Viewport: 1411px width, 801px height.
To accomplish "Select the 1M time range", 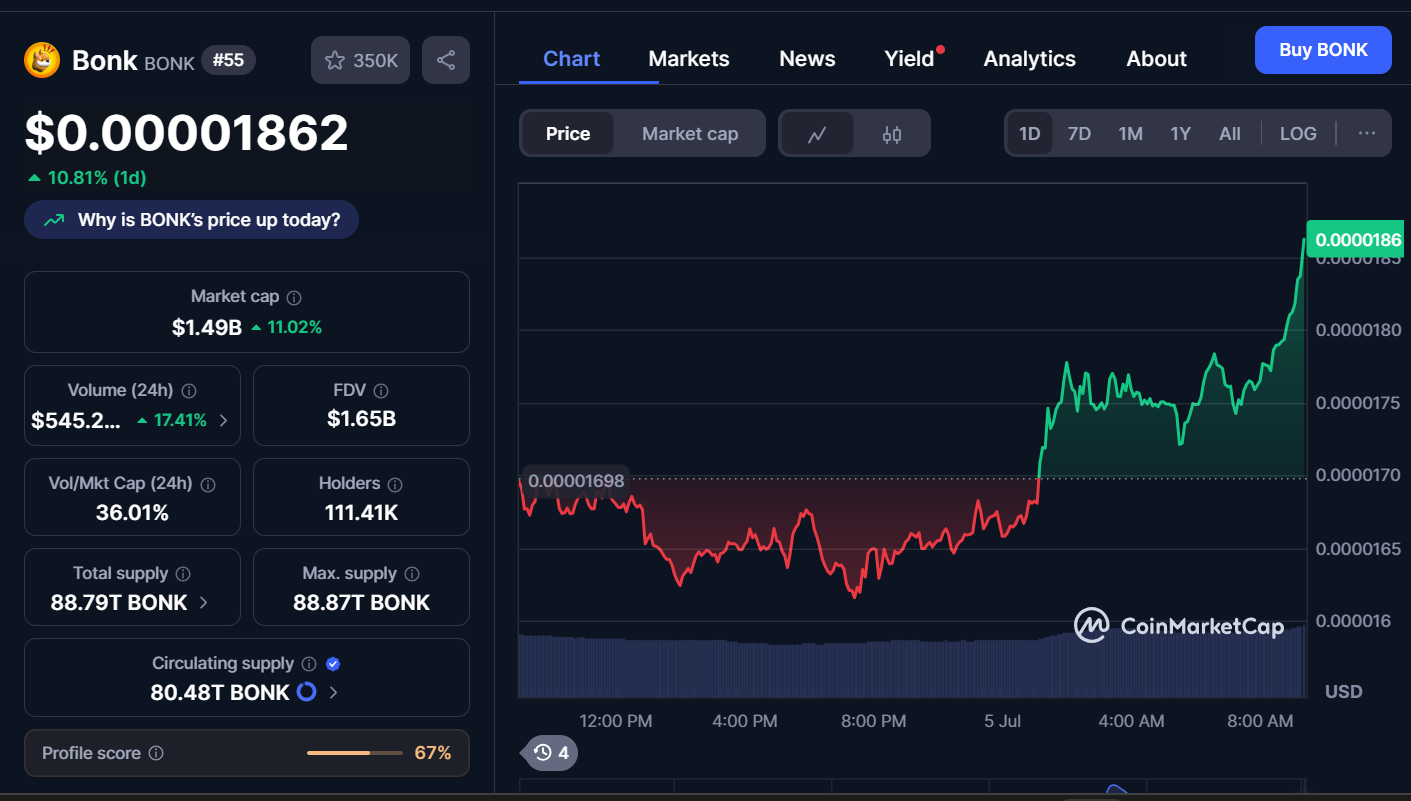I will click(1130, 134).
